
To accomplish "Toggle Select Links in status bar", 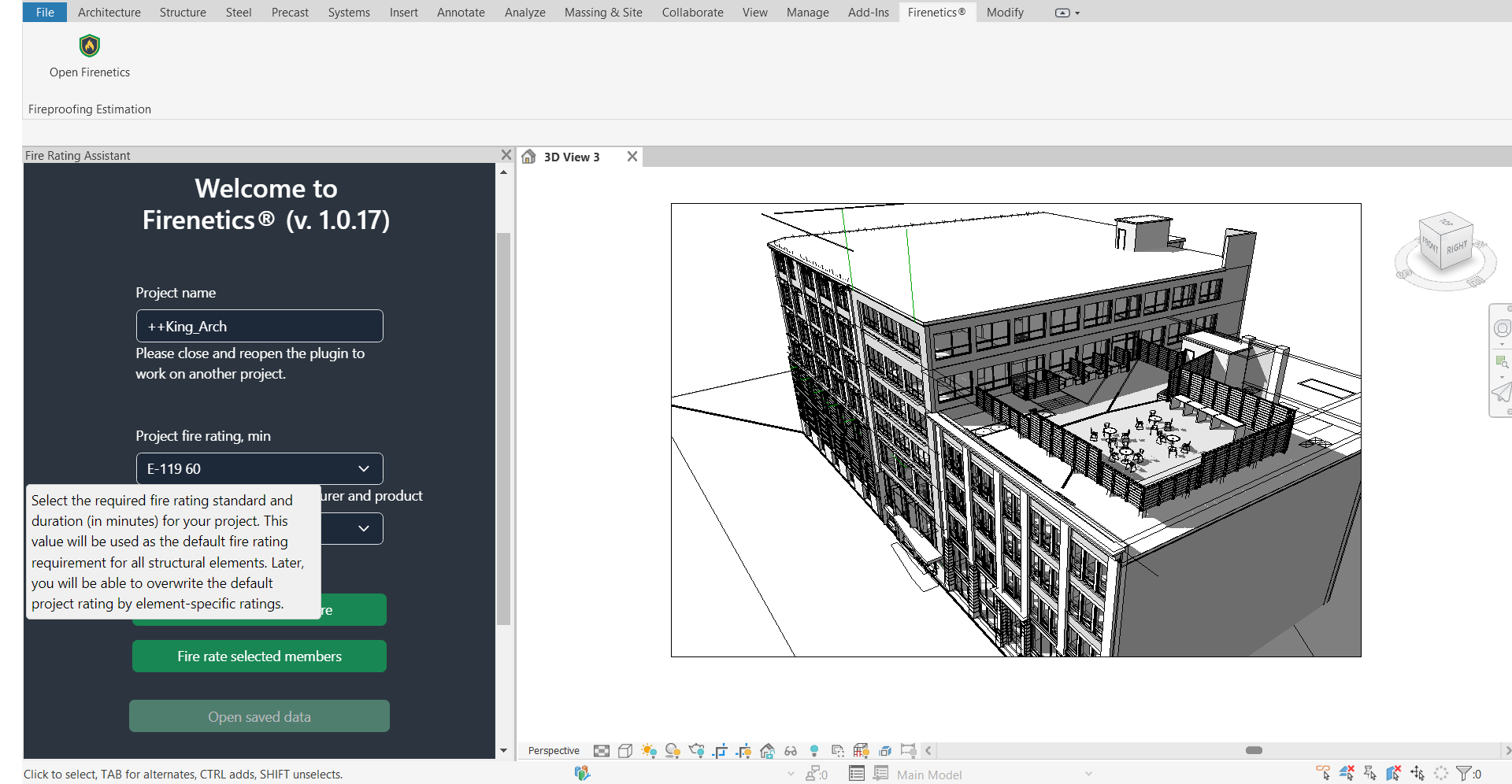I will 1324,774.
